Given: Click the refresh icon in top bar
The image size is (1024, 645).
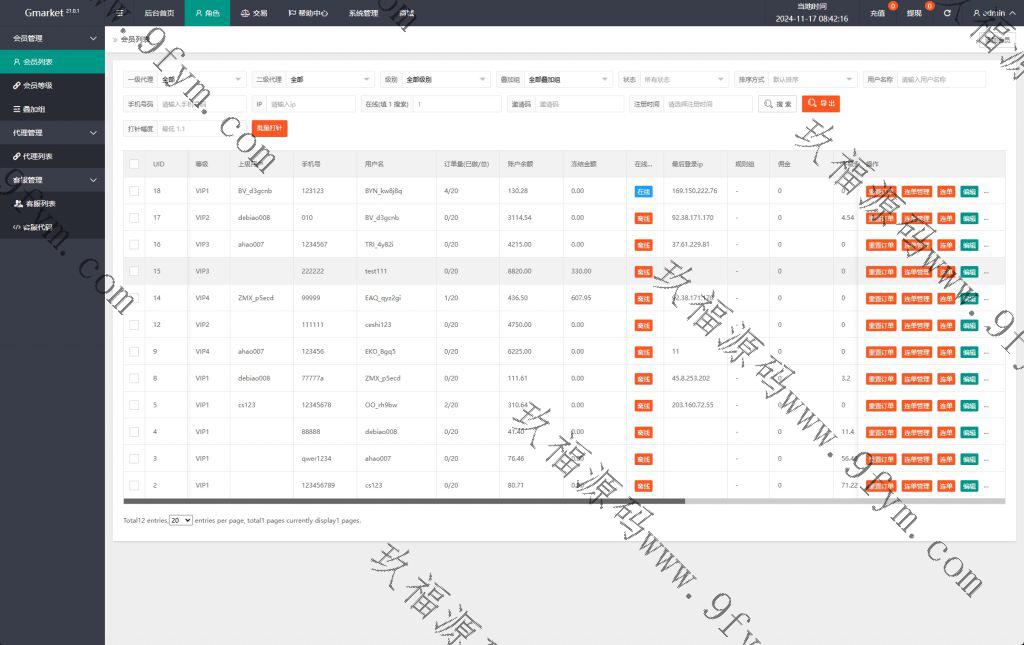Looking at the screenshot, I should 947,14.
